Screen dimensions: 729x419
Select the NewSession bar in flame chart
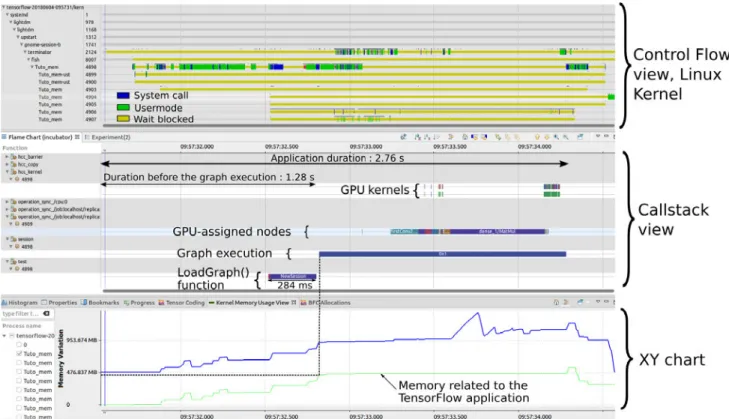292,277
